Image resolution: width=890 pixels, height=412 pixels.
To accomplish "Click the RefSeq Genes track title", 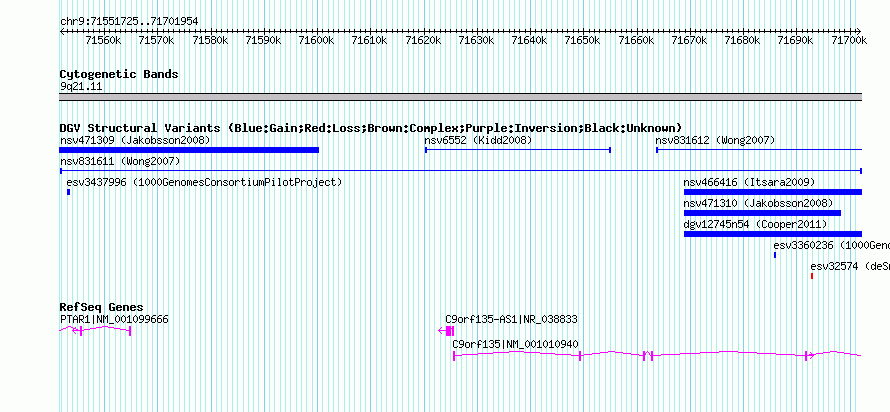I will (101, 308).
